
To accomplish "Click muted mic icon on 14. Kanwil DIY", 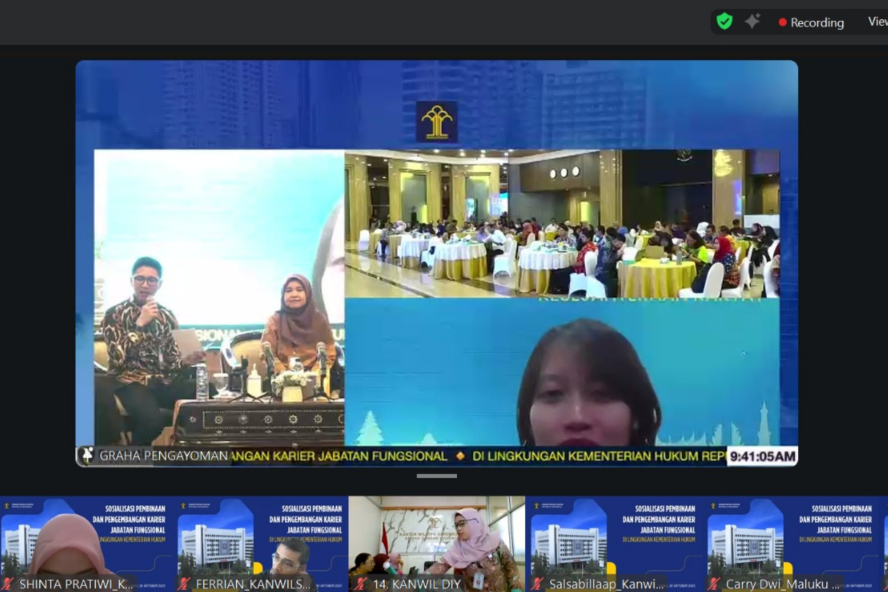I will pos(361,584).
